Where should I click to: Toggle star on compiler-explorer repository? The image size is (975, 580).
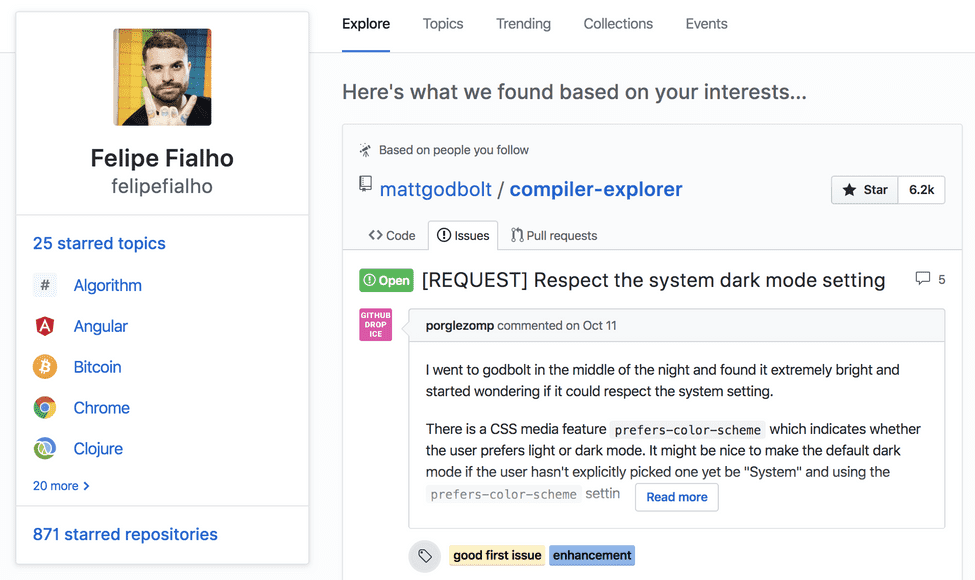tap(864, 189)
